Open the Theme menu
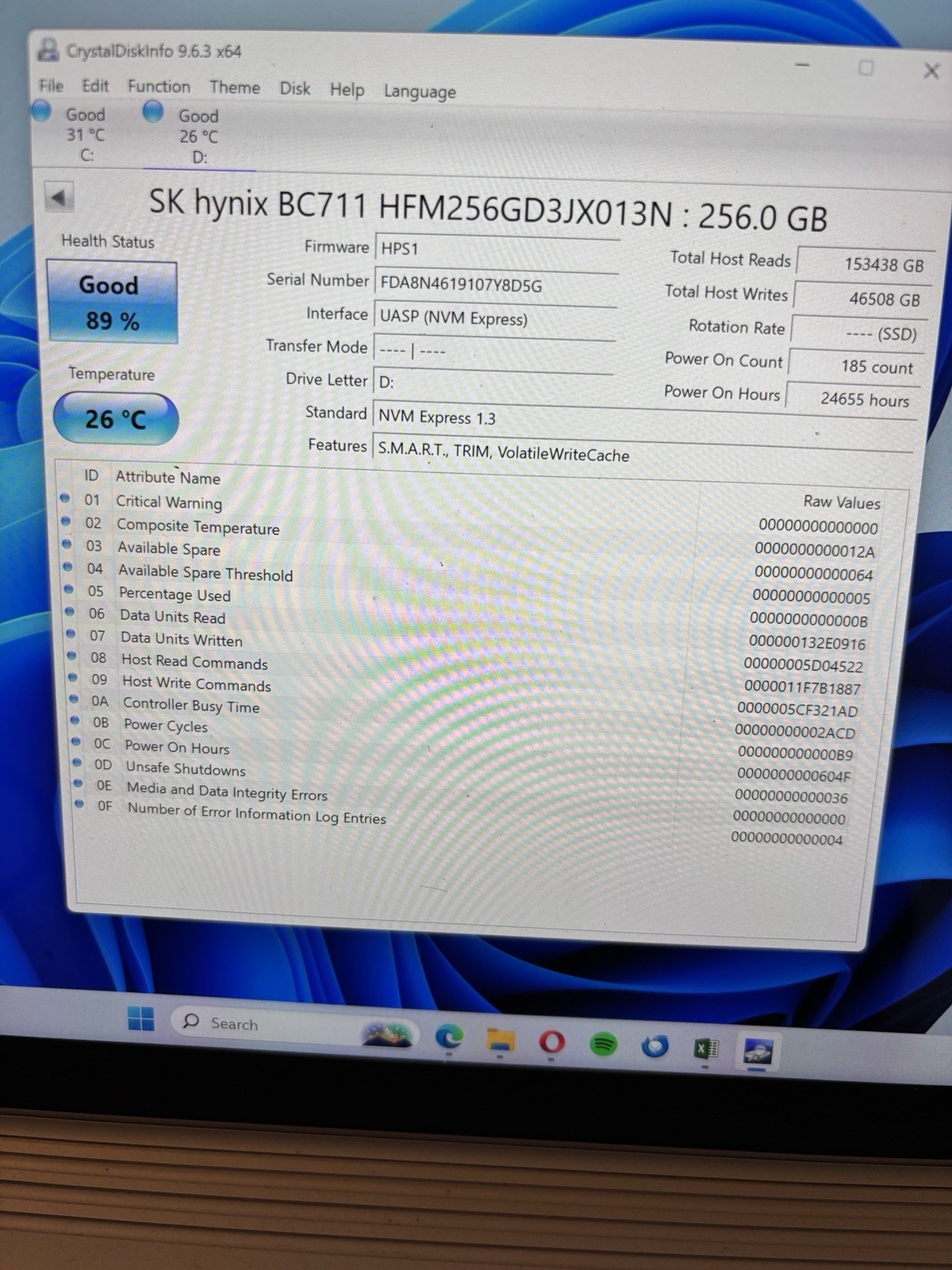Image resolution: width=952 pixels, height=1270 pixels. click(235, 87)
